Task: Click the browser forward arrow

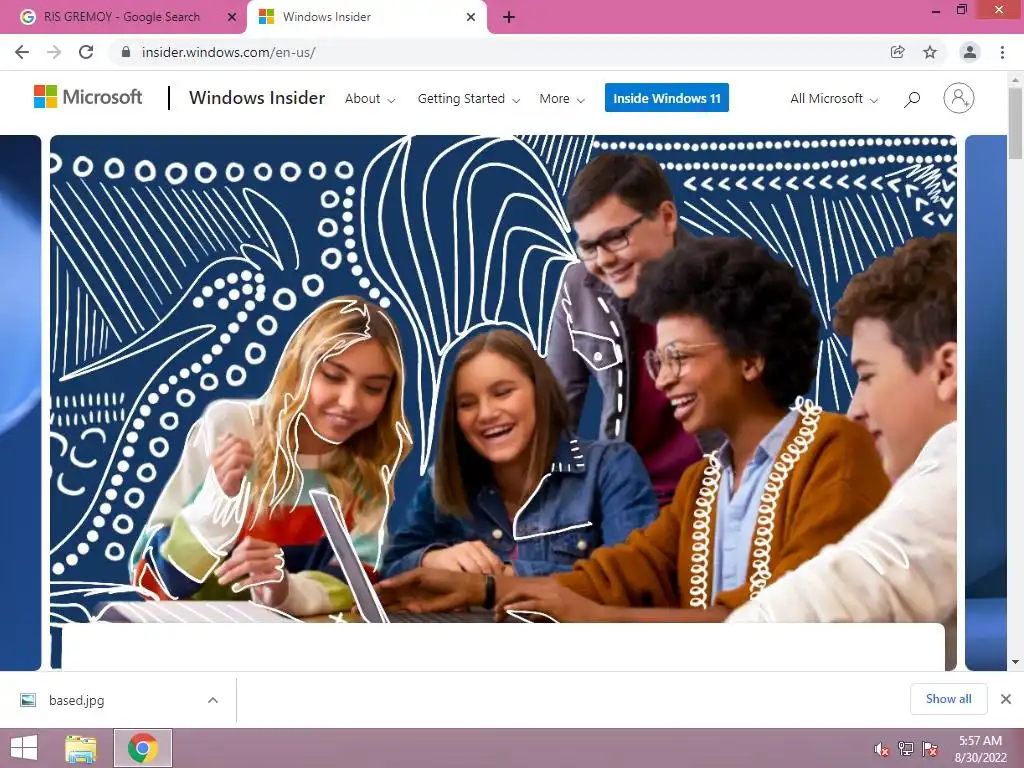Action: pyautogui.click(x=54, y=52)
